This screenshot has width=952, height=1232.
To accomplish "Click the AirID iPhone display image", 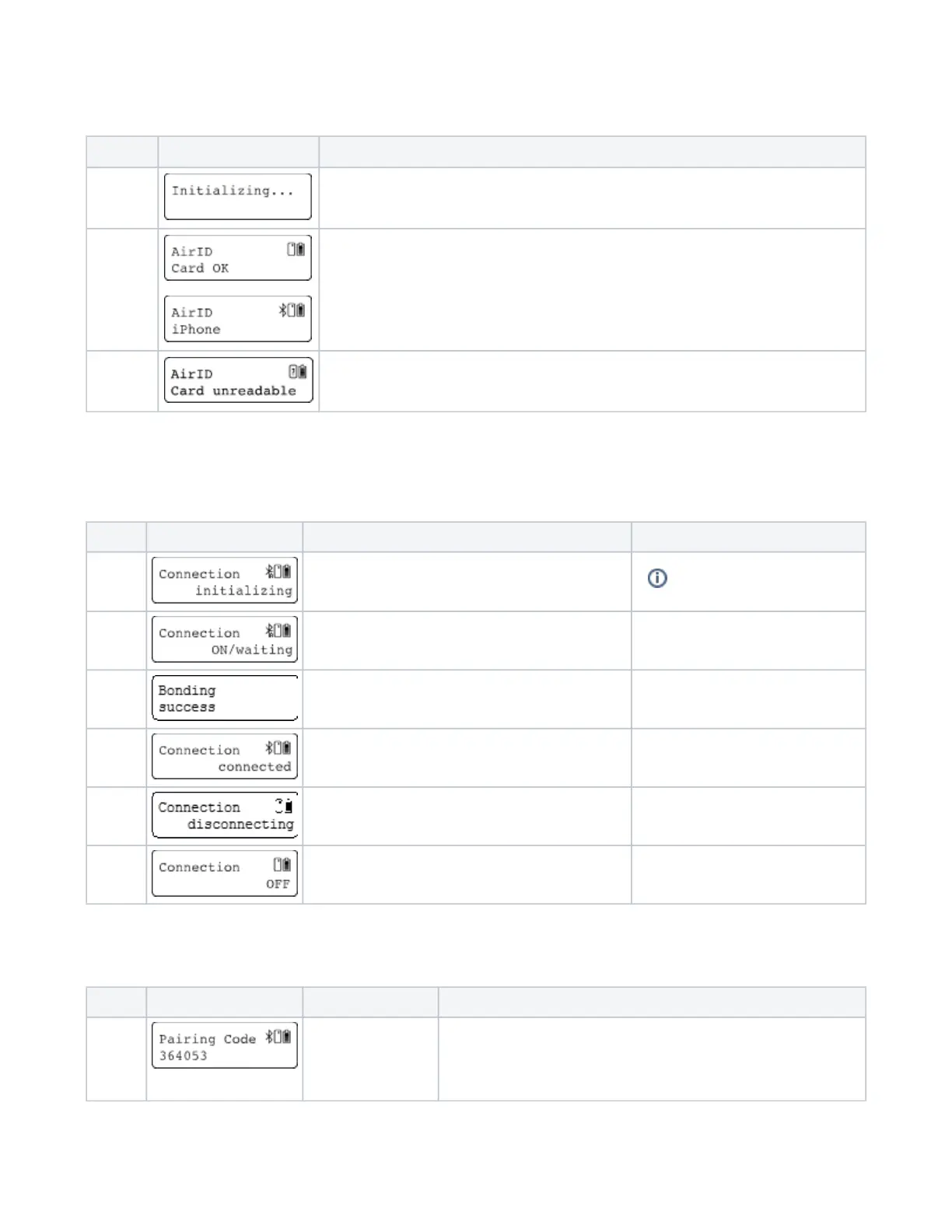I will coord(238,319).
